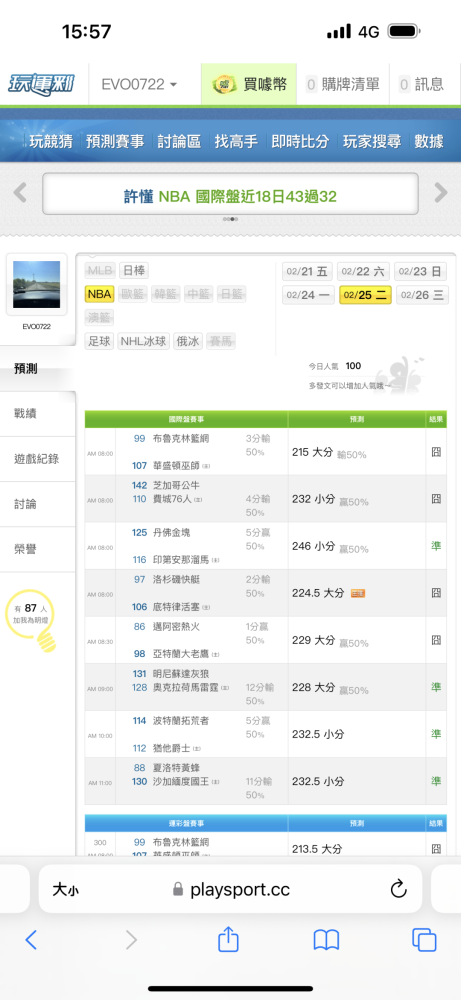Select 俄冰 league filter
The image size is (461, 1000).
coord(187,341)
